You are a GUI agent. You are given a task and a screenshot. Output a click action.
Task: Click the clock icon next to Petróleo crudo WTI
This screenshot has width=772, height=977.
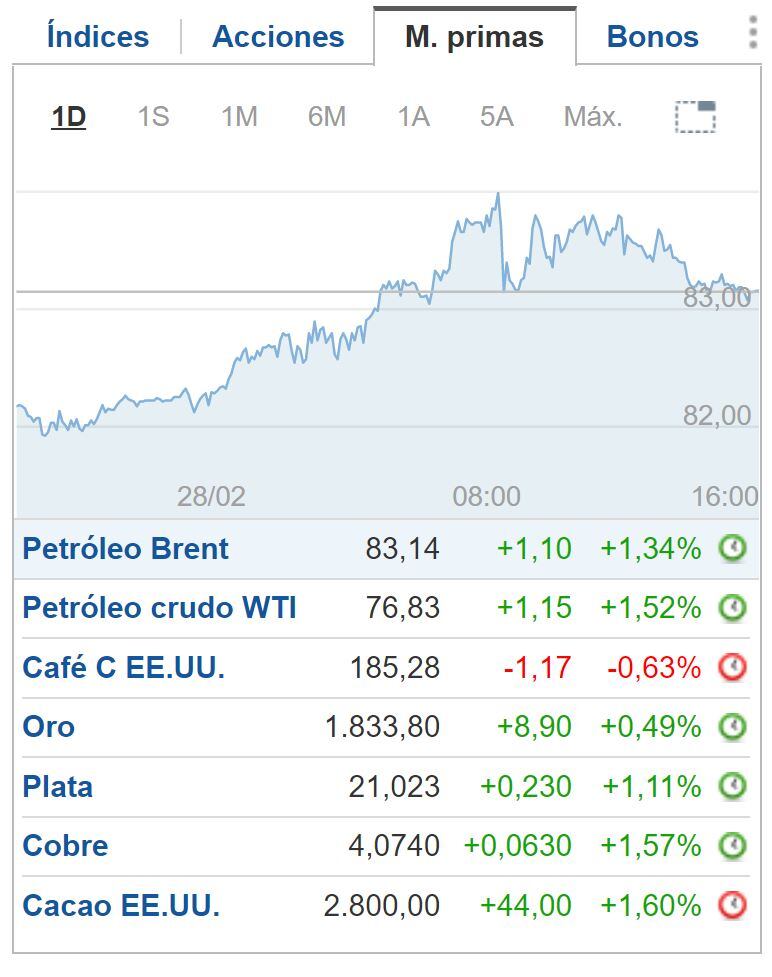tap(731, 608)
